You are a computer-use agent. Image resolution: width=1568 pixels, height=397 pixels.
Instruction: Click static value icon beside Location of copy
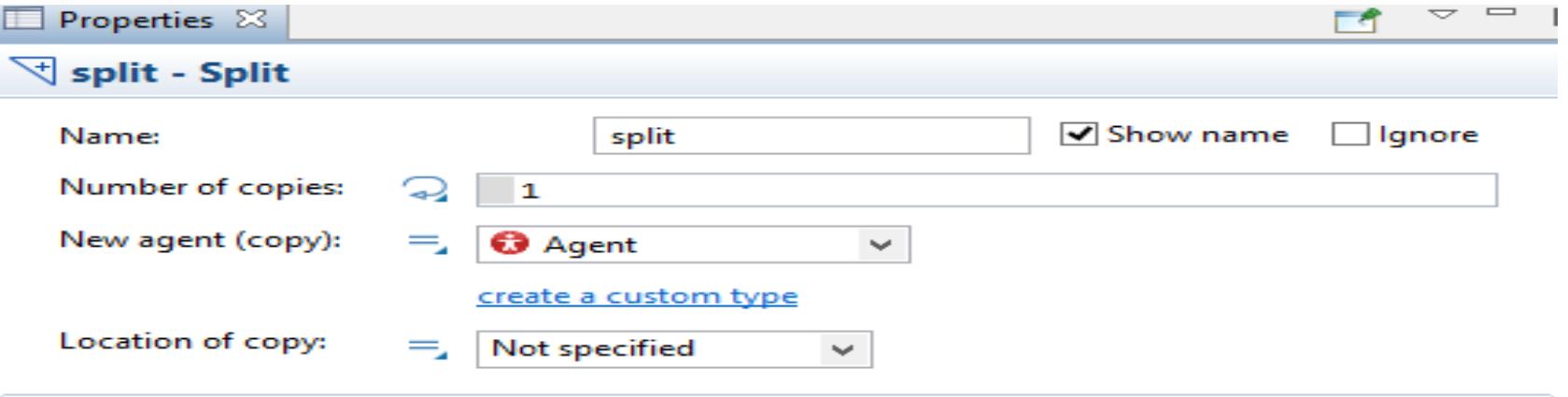pos(427,347)
